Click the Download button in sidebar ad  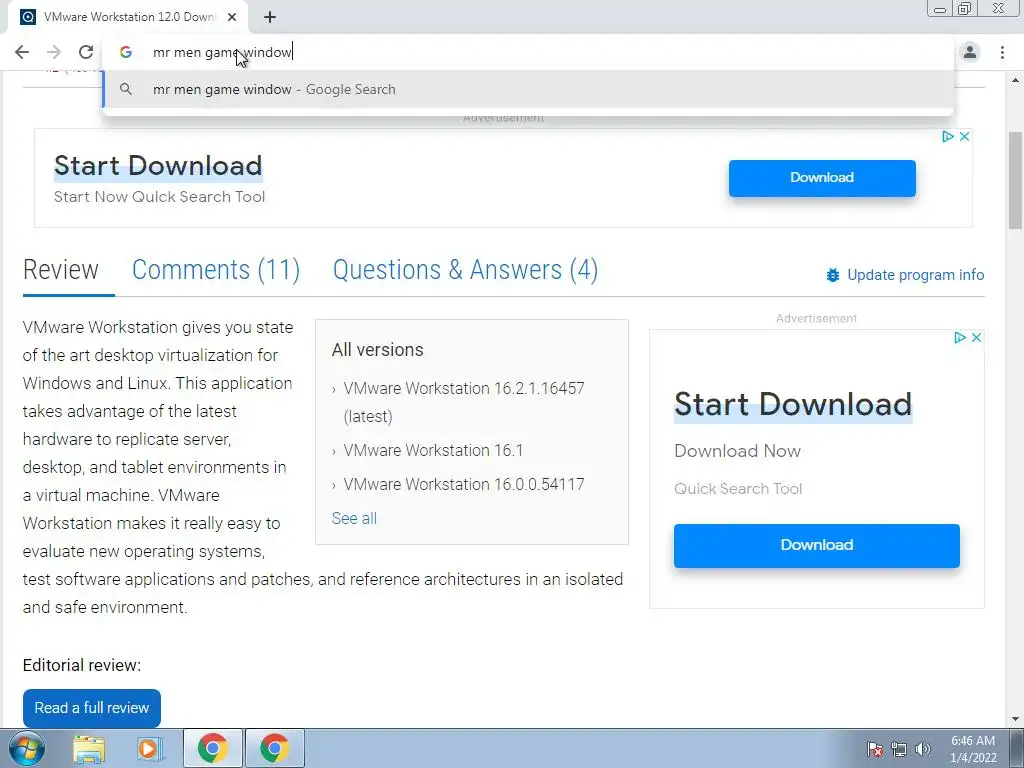coord(817,545)
